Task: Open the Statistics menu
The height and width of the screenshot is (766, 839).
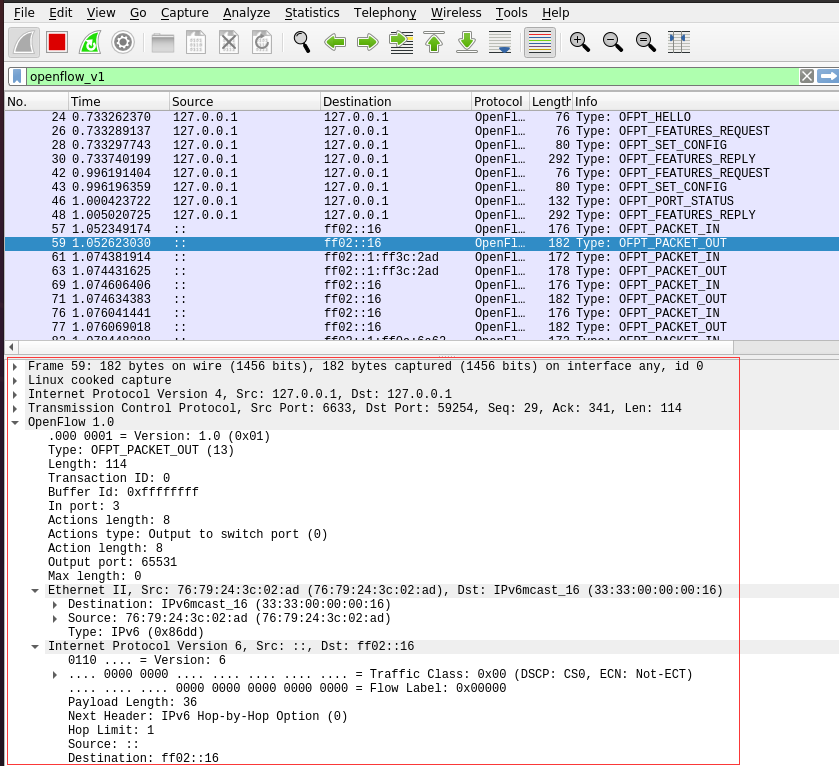Action: [x=312, y=13]
